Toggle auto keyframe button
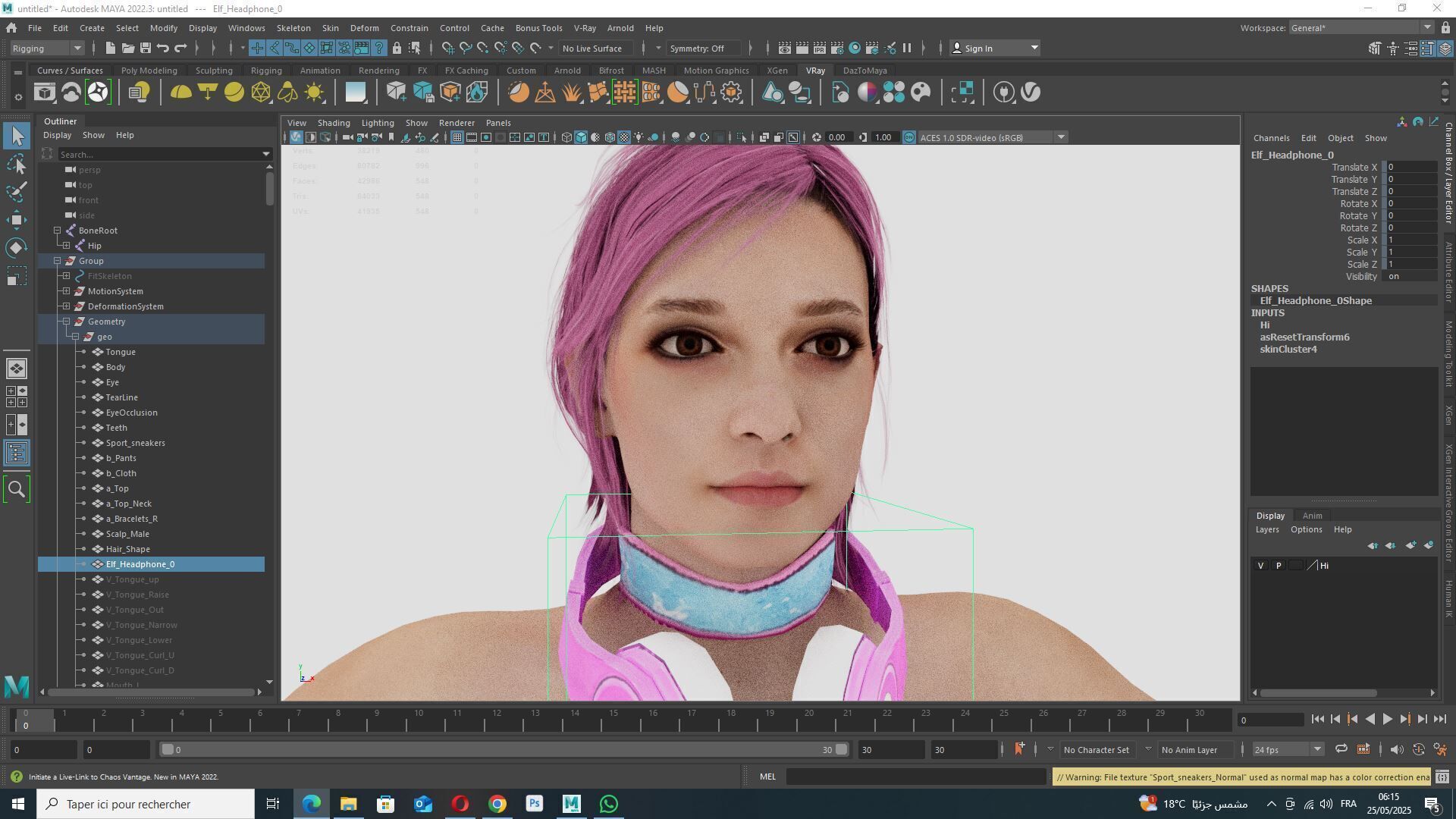The width and height of the screenshot is (1456, 819). [1419, 750]
